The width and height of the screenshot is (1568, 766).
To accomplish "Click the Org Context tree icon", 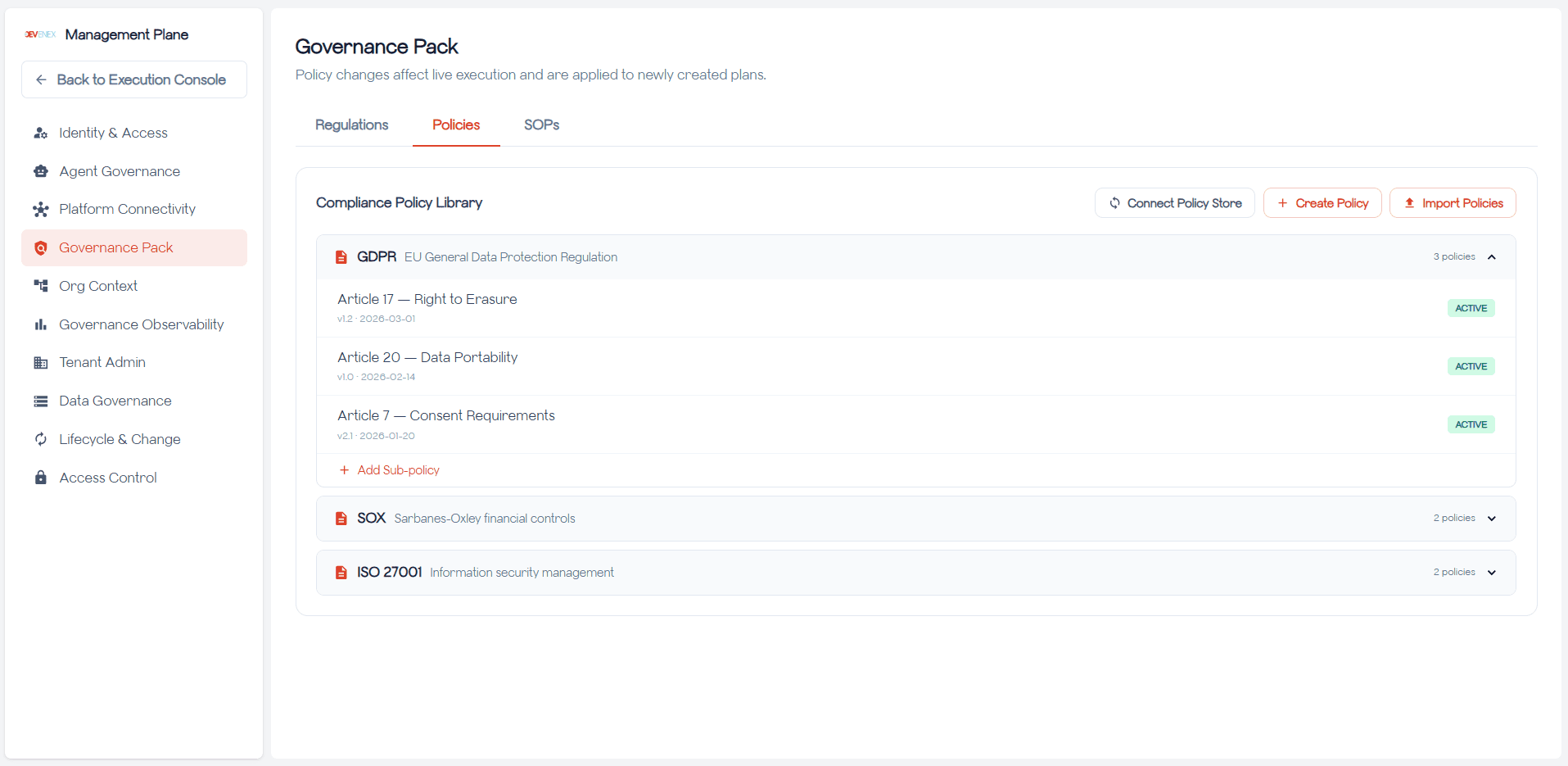I will [40, 286].
